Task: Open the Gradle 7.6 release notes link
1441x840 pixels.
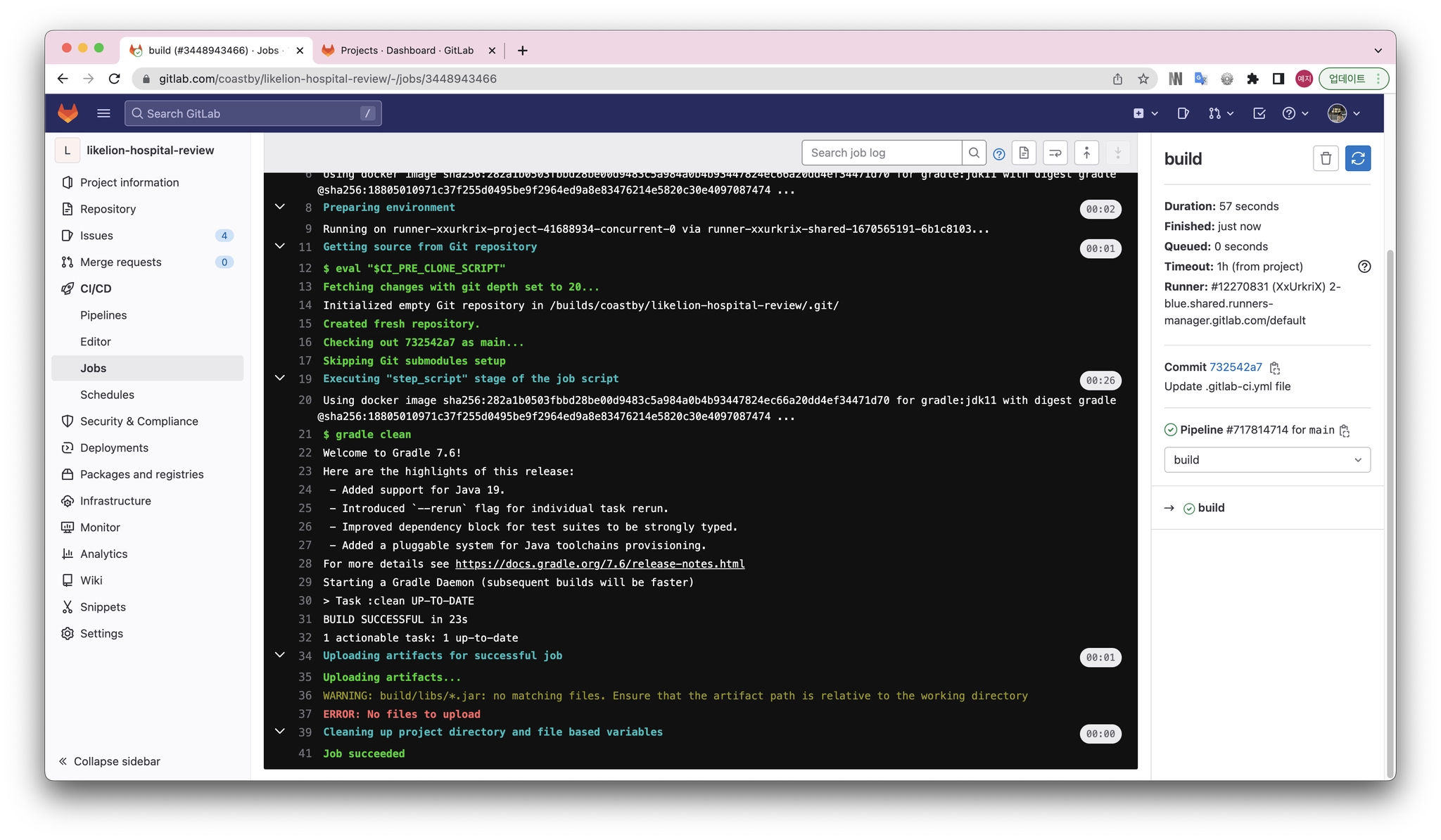Action: tap(599, 564)
